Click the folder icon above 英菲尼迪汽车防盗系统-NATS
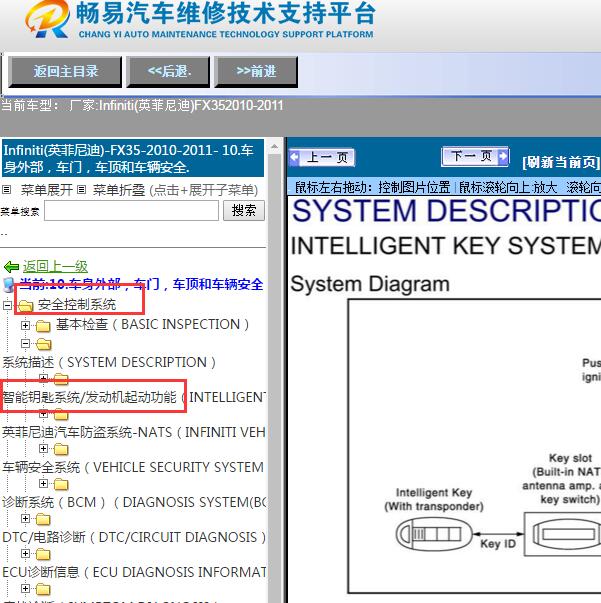This screenshot has width=601, height=603. pos(61,414)
